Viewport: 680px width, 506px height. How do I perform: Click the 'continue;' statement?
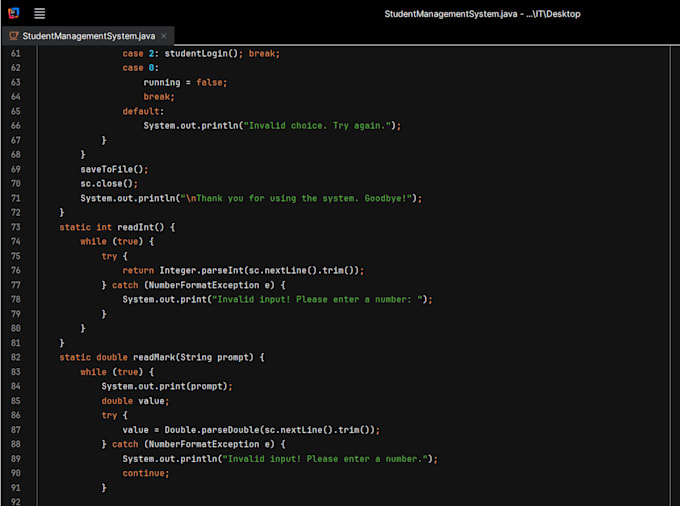tap(146, 473)
